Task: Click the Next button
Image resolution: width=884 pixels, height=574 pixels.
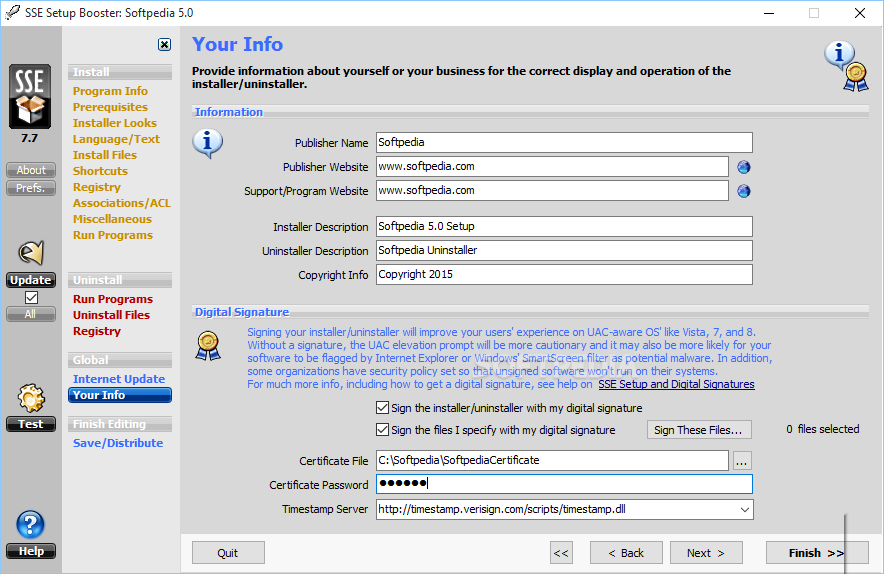Action: click(706, 553)
